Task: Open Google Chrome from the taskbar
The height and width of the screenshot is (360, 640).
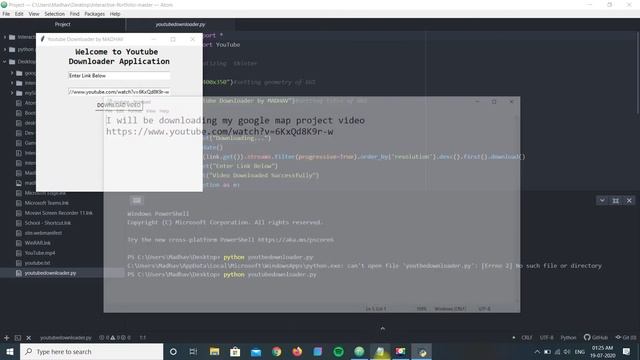Action: click(276, 351)
